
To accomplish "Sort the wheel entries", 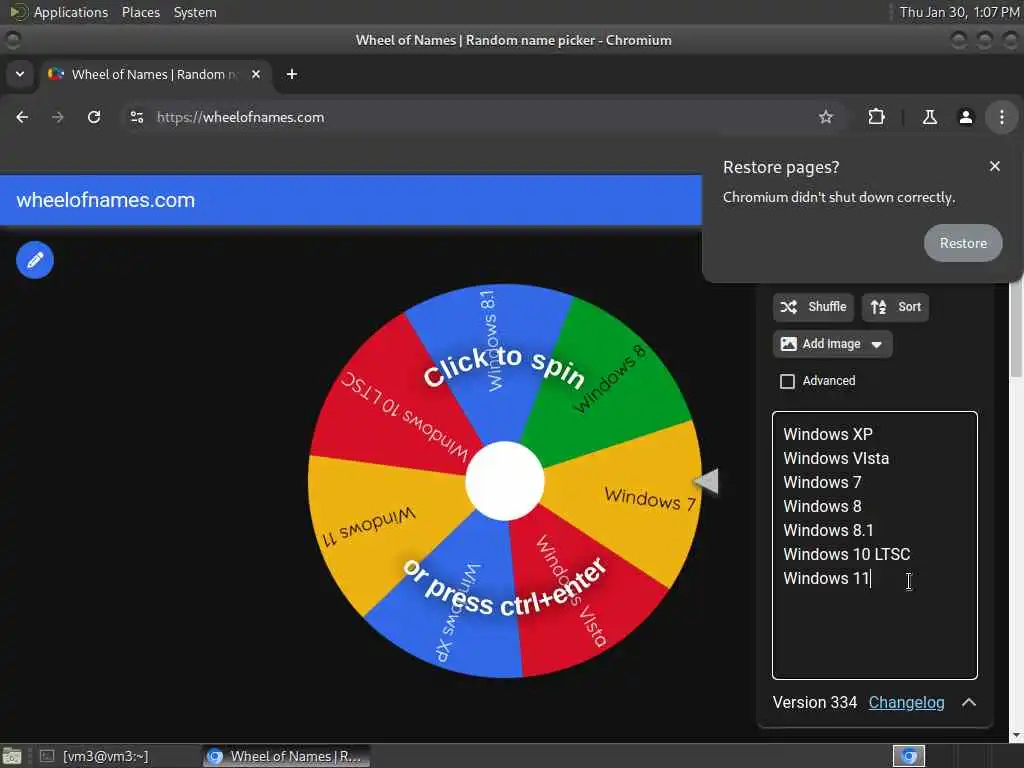I will tap(895, 307).
